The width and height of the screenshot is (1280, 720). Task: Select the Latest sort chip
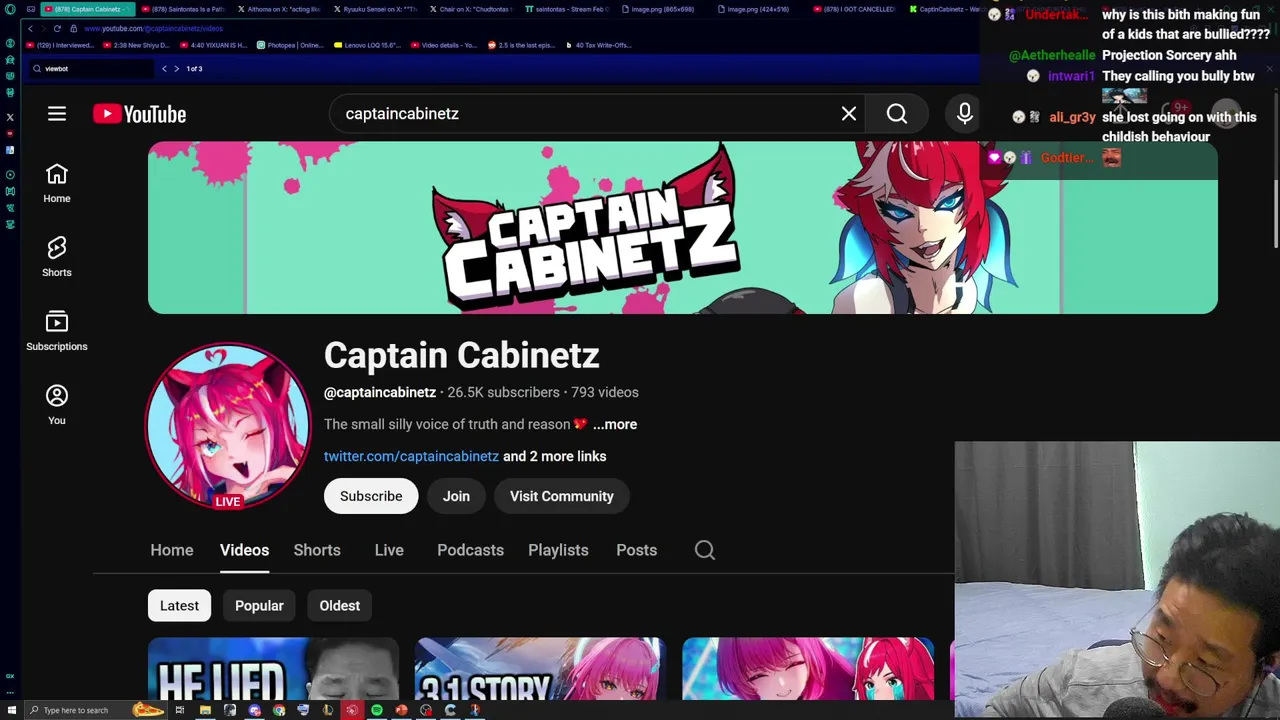click(x=180, y=605)
